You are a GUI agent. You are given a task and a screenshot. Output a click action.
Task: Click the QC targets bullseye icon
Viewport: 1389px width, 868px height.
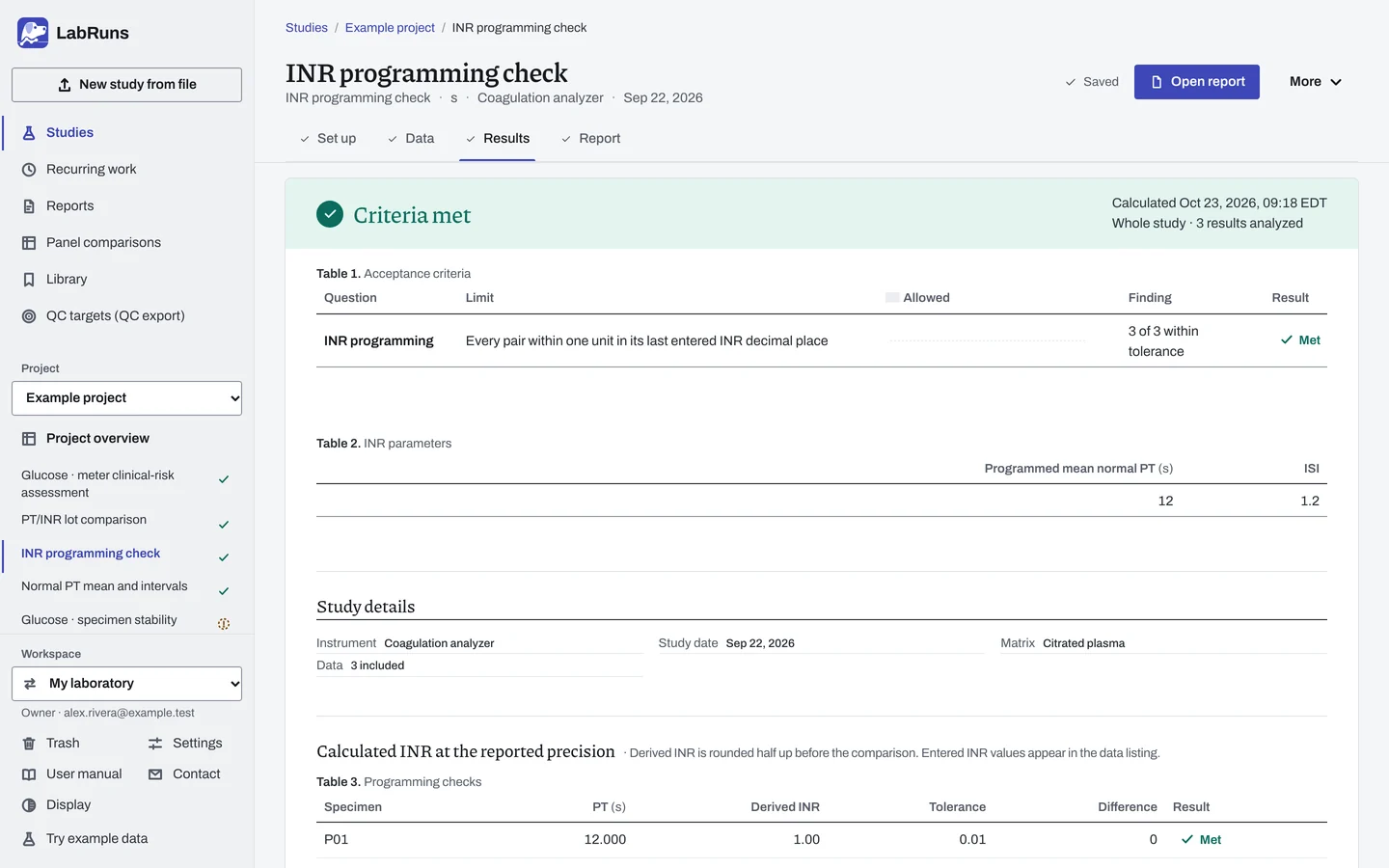tap(29, 316)
